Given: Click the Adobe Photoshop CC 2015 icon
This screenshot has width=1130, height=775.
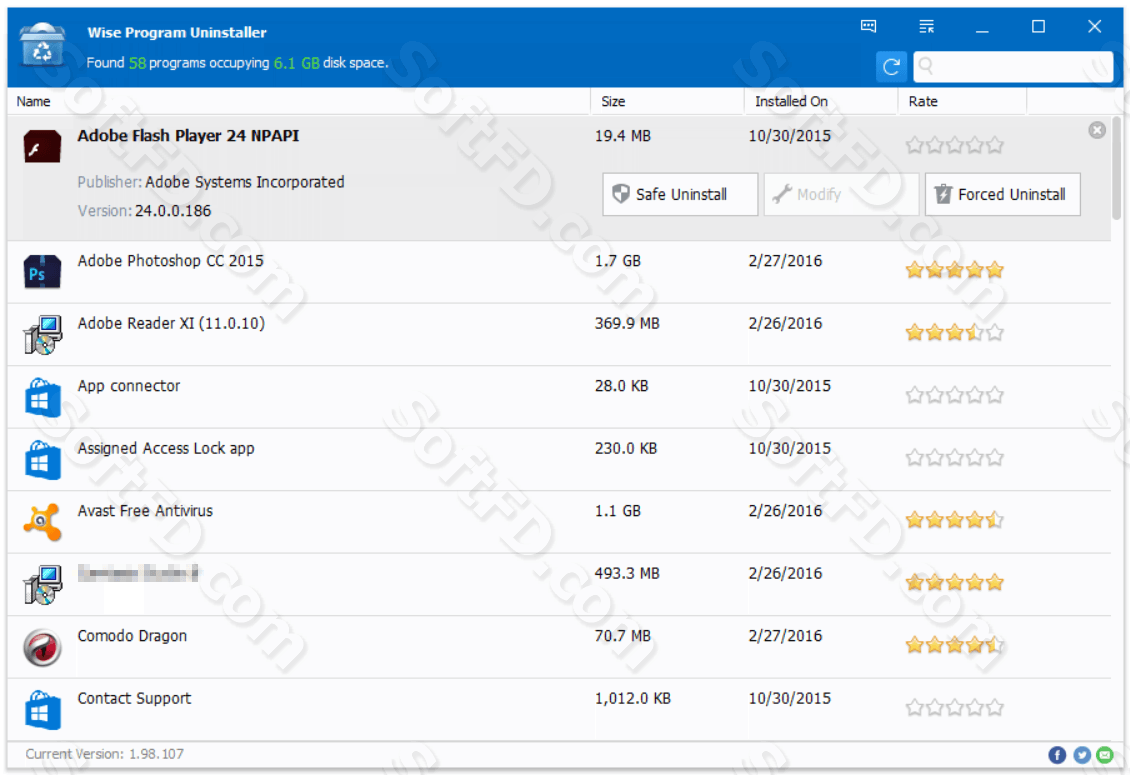Looking at the screenshot, I should 42,272.
